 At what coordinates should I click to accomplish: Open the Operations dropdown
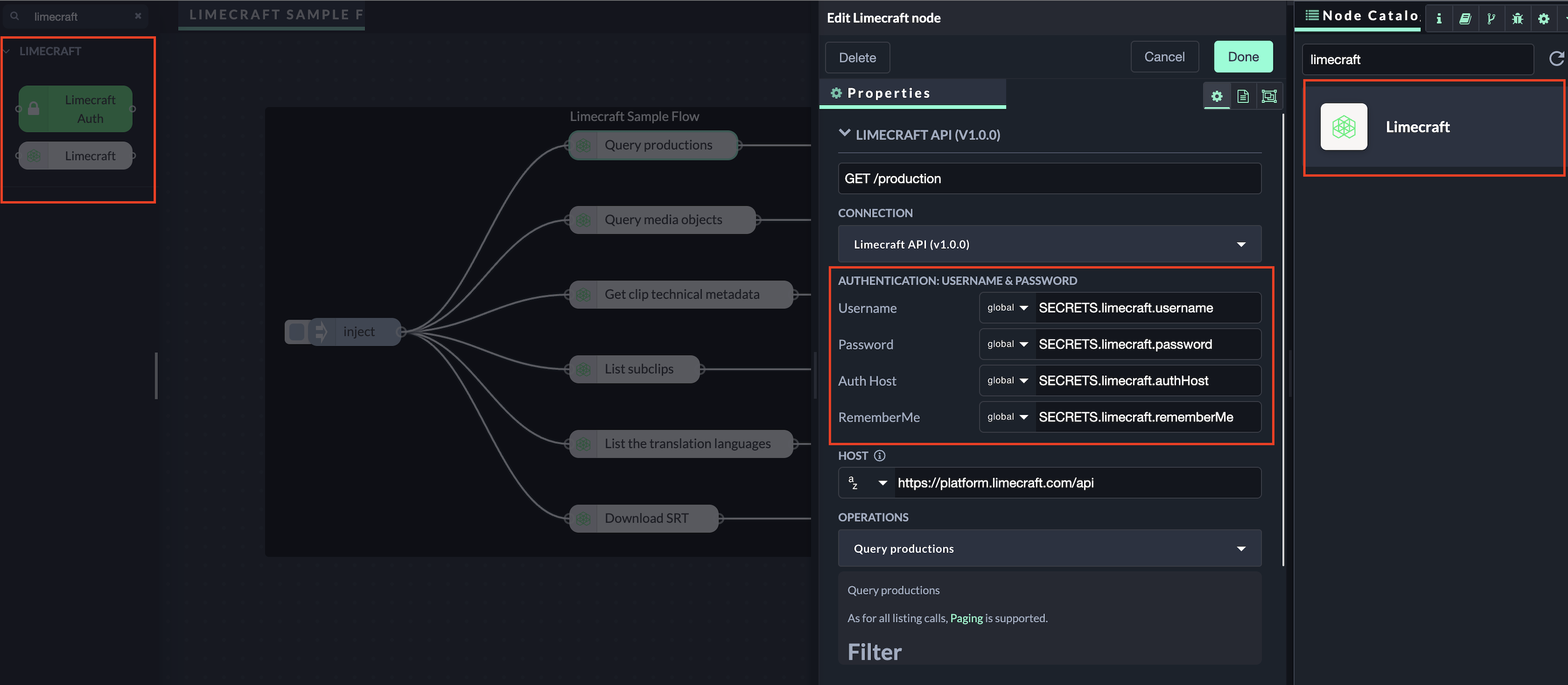(x=1049, y=548)
